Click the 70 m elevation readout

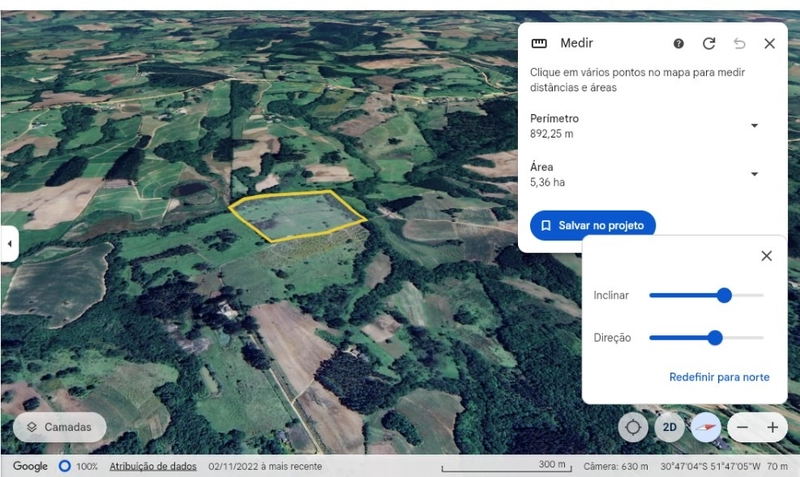(778, 466)
